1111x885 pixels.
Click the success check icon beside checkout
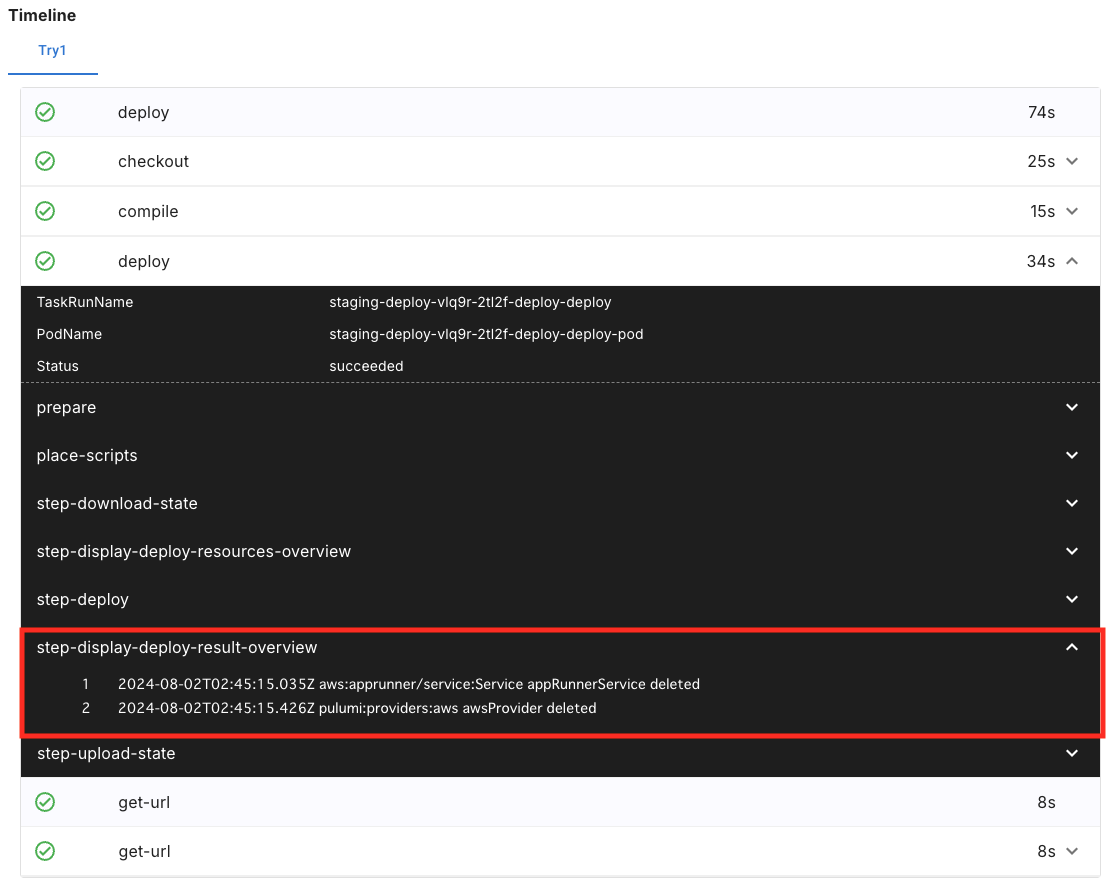click(x=45, y=161)
